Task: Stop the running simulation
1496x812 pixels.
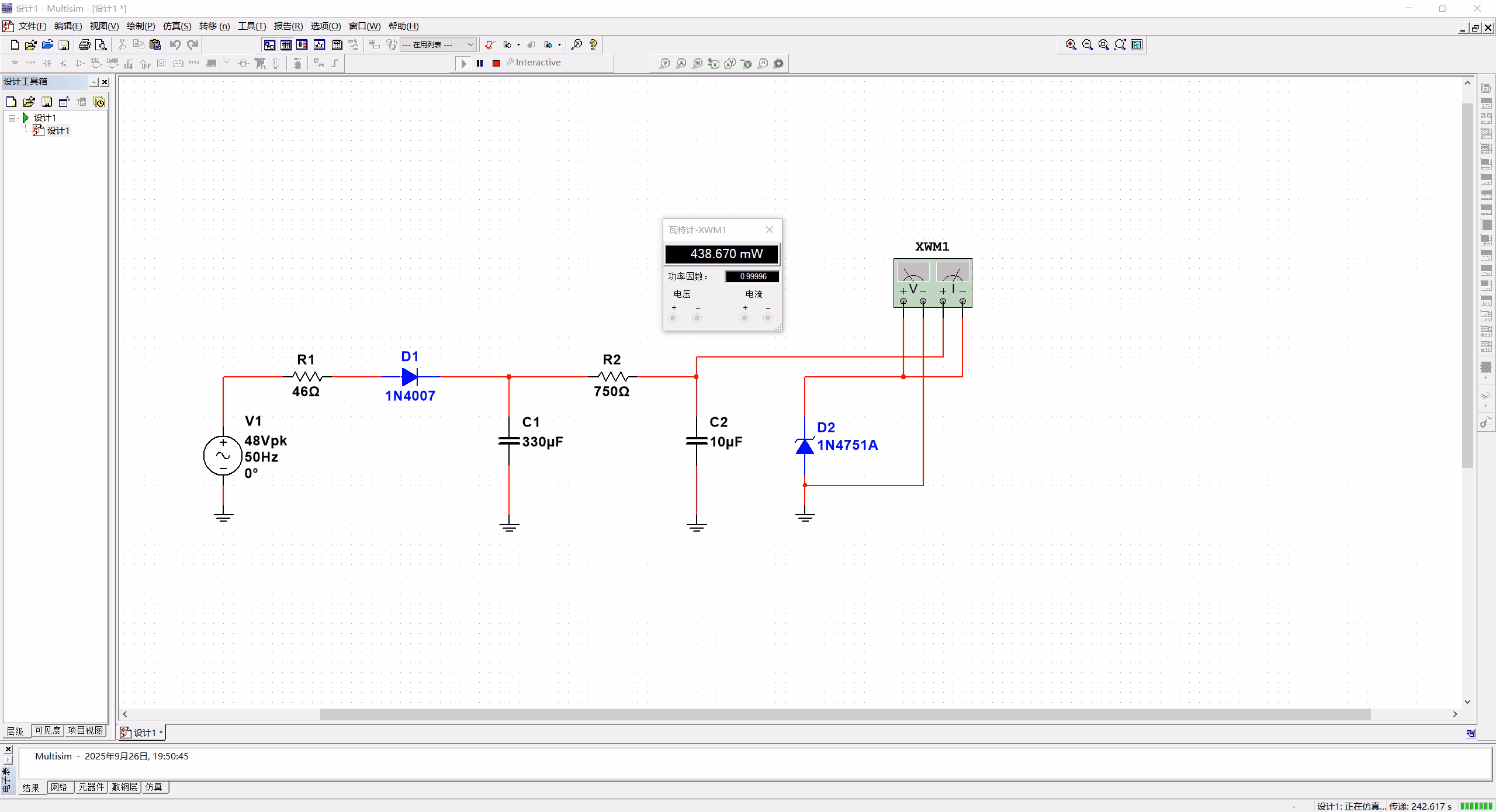Action: pos(496,63)
